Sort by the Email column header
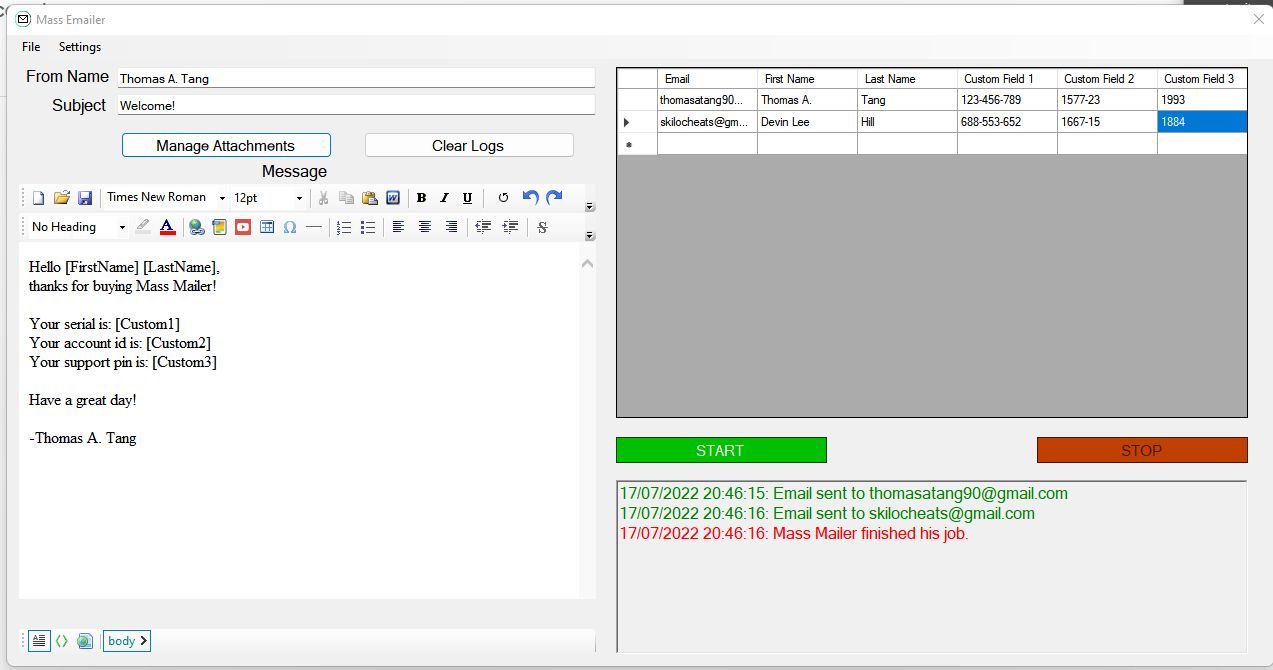The height and width of the screenshot is (670, 1273). 707,78
